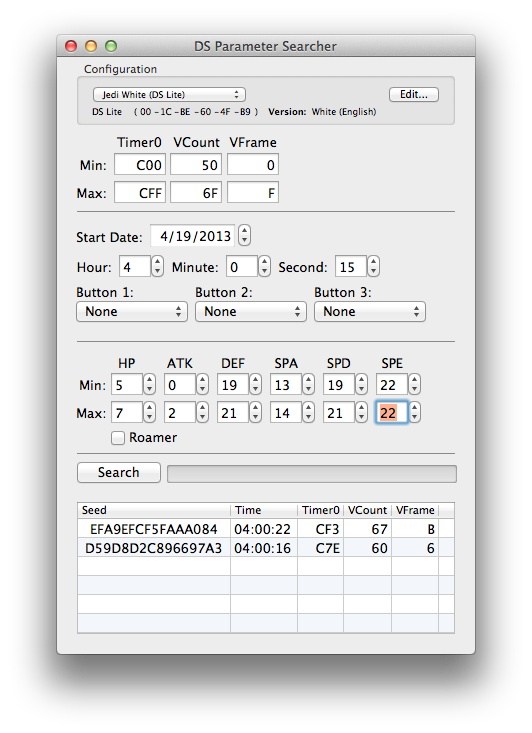Enable the Roamer checkbox
This screenshot has height=733, width=532.
pos(118,438)
